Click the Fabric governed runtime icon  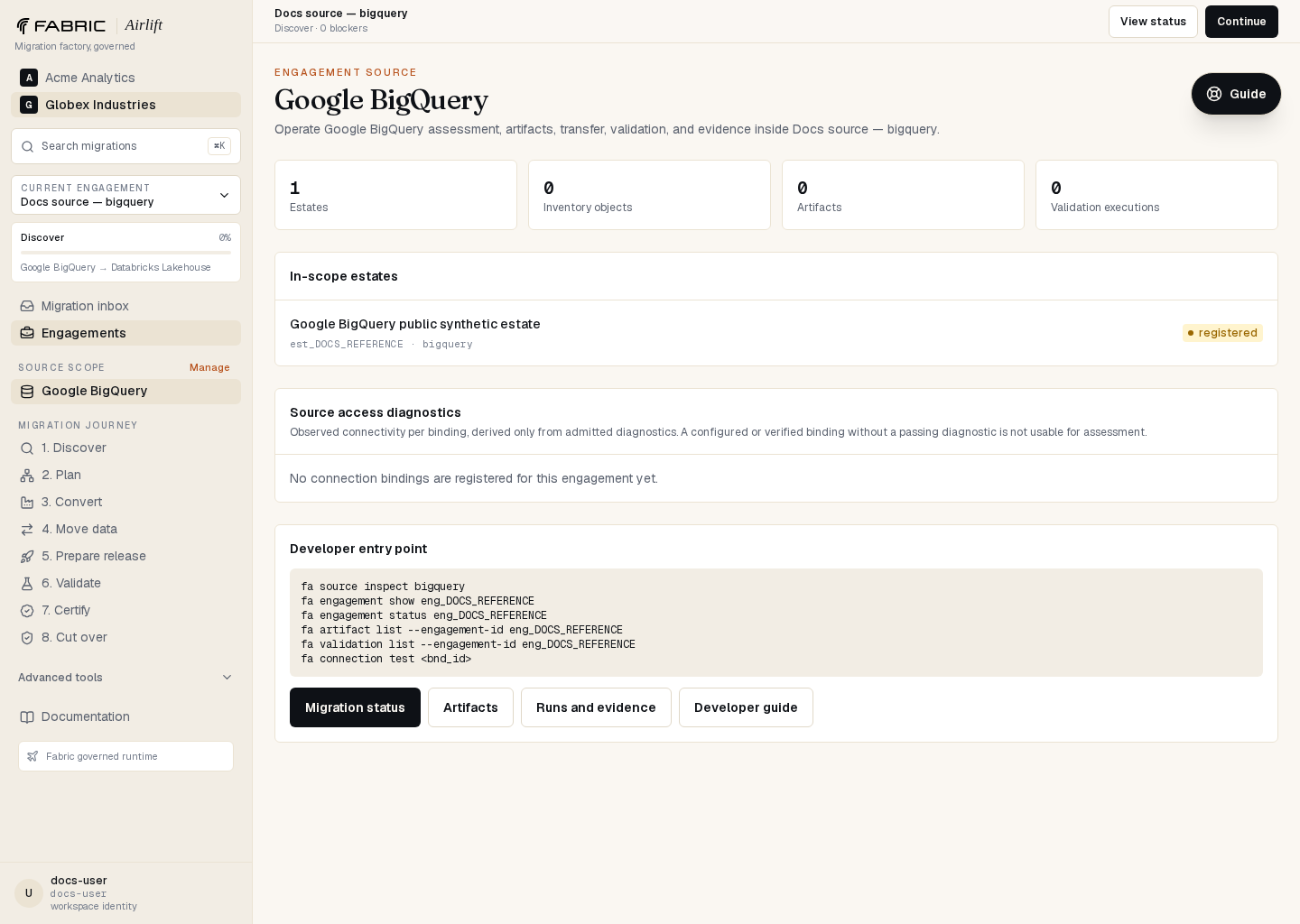pos(32,756)
